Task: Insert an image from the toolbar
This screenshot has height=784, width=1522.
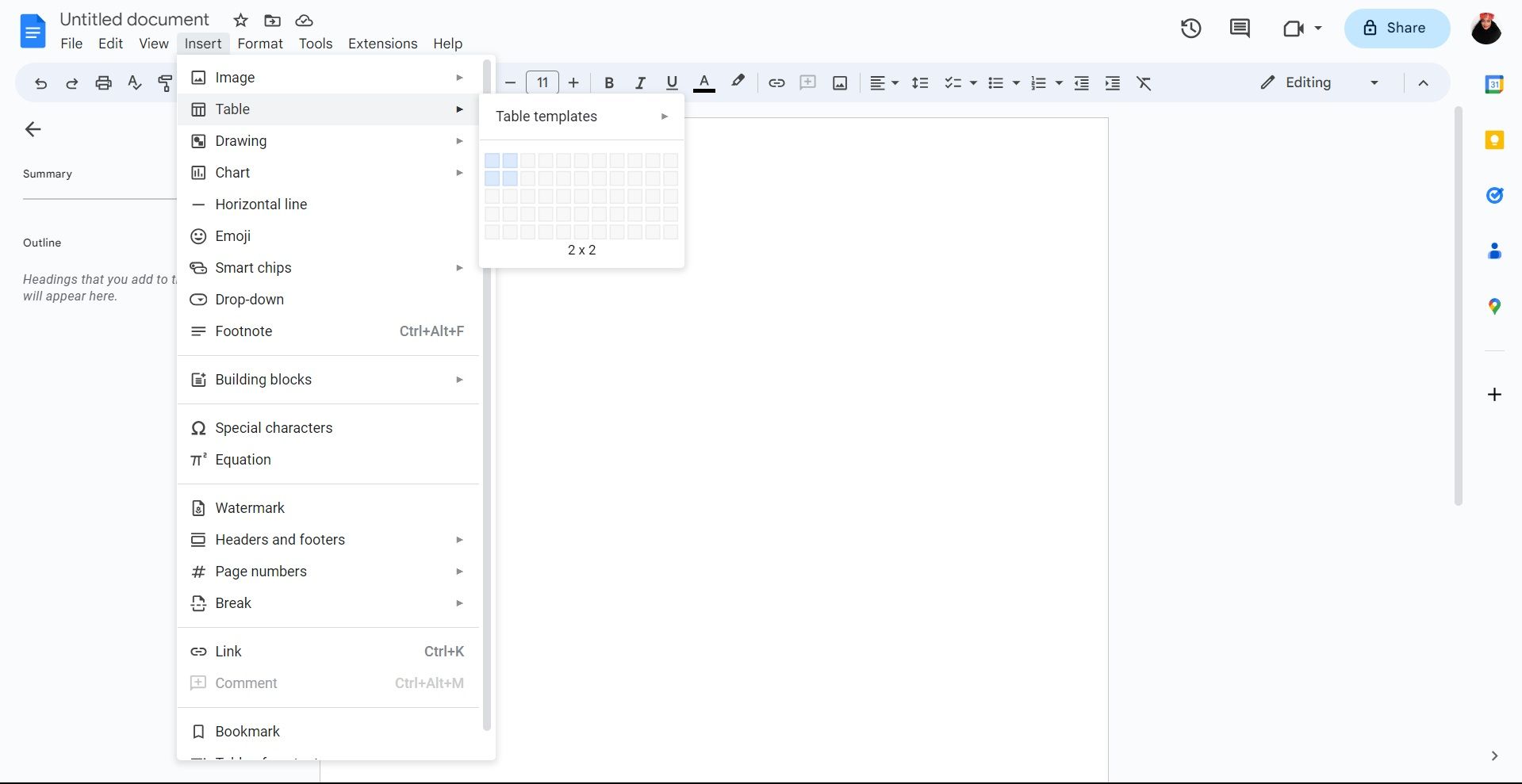Action: click(839, 82)
